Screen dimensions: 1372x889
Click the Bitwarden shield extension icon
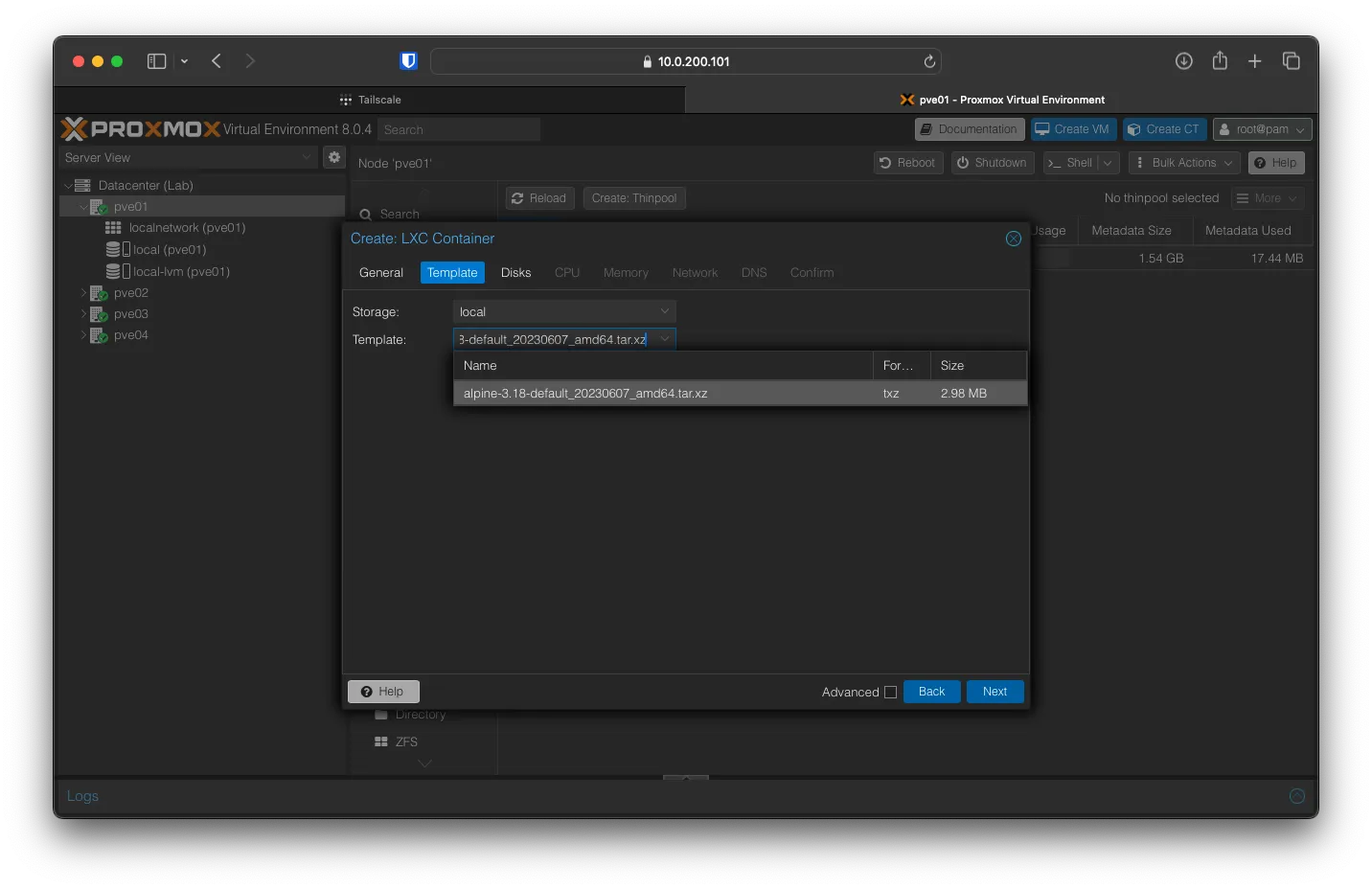[x=408, y=61]
